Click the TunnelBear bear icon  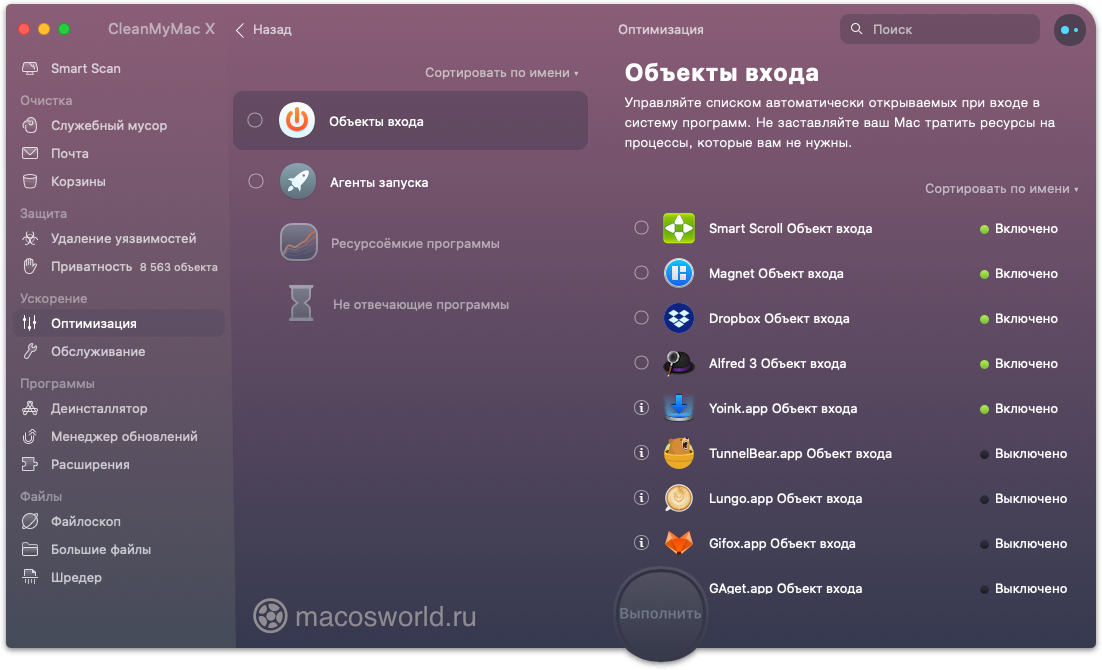(x=679, y=453)
